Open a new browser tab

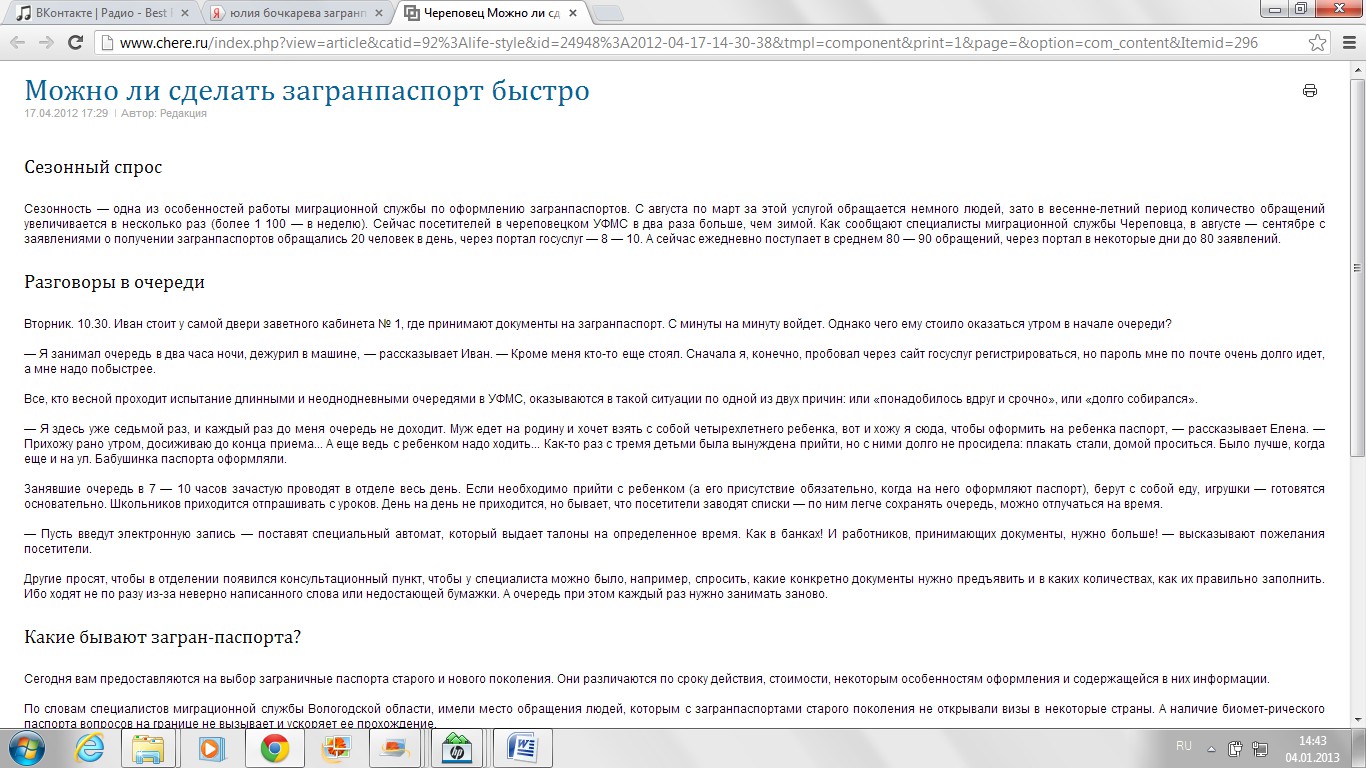[608, 13]
